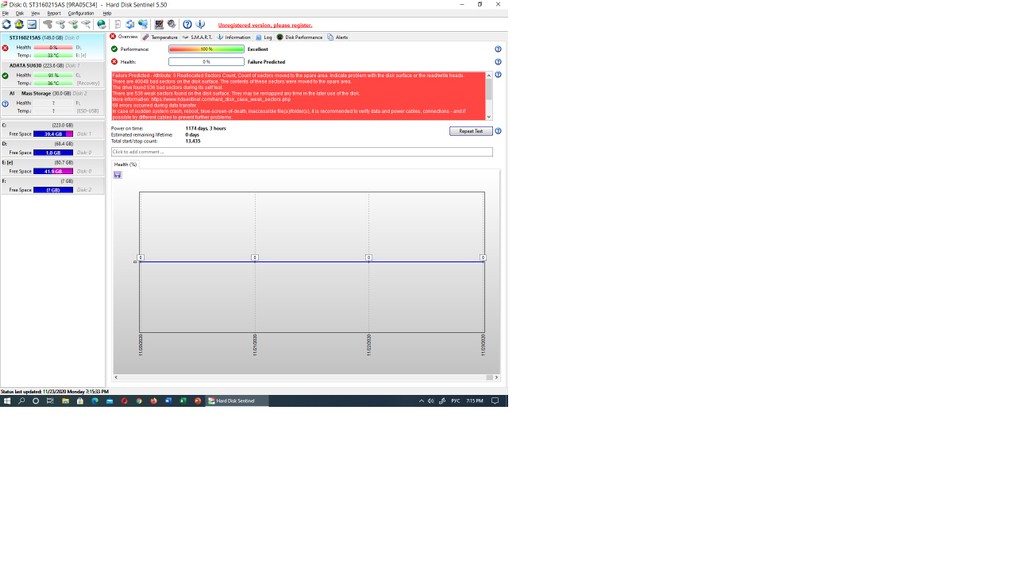Click the dark monitor icon in toolbar

(x=159, y=24)
